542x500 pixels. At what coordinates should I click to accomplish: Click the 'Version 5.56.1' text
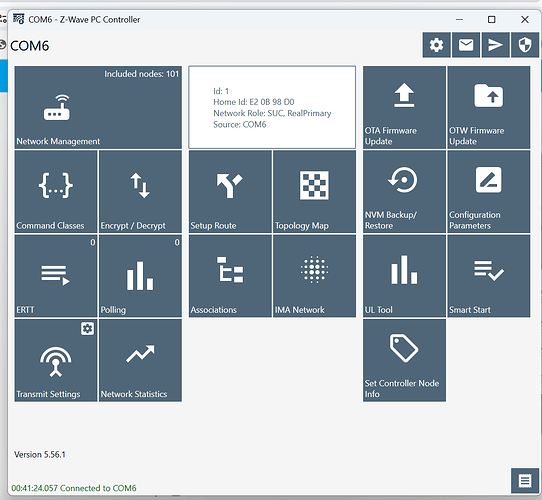pyautogui.click(x=40, y=454)
